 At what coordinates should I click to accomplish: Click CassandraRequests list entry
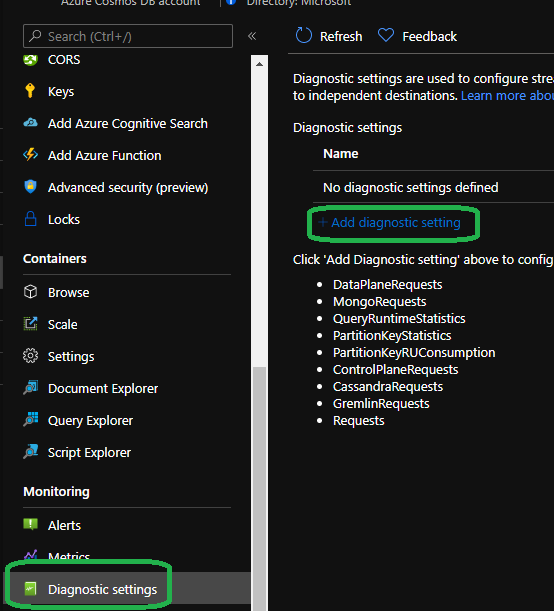(388, 387)
